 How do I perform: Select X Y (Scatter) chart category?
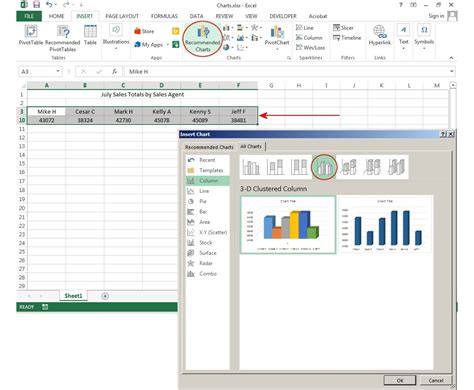pos(207,232)
